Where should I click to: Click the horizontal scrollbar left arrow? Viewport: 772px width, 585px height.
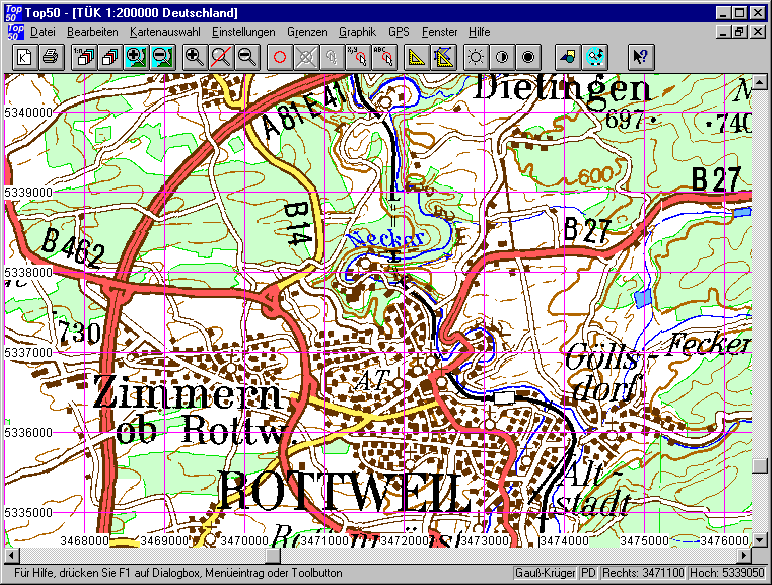click(x=11, y=555)
